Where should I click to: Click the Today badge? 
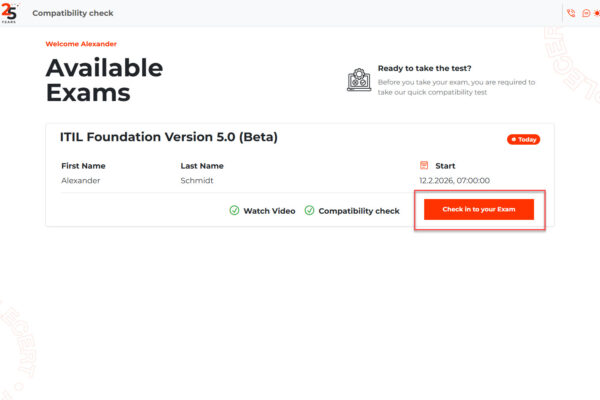523,139
